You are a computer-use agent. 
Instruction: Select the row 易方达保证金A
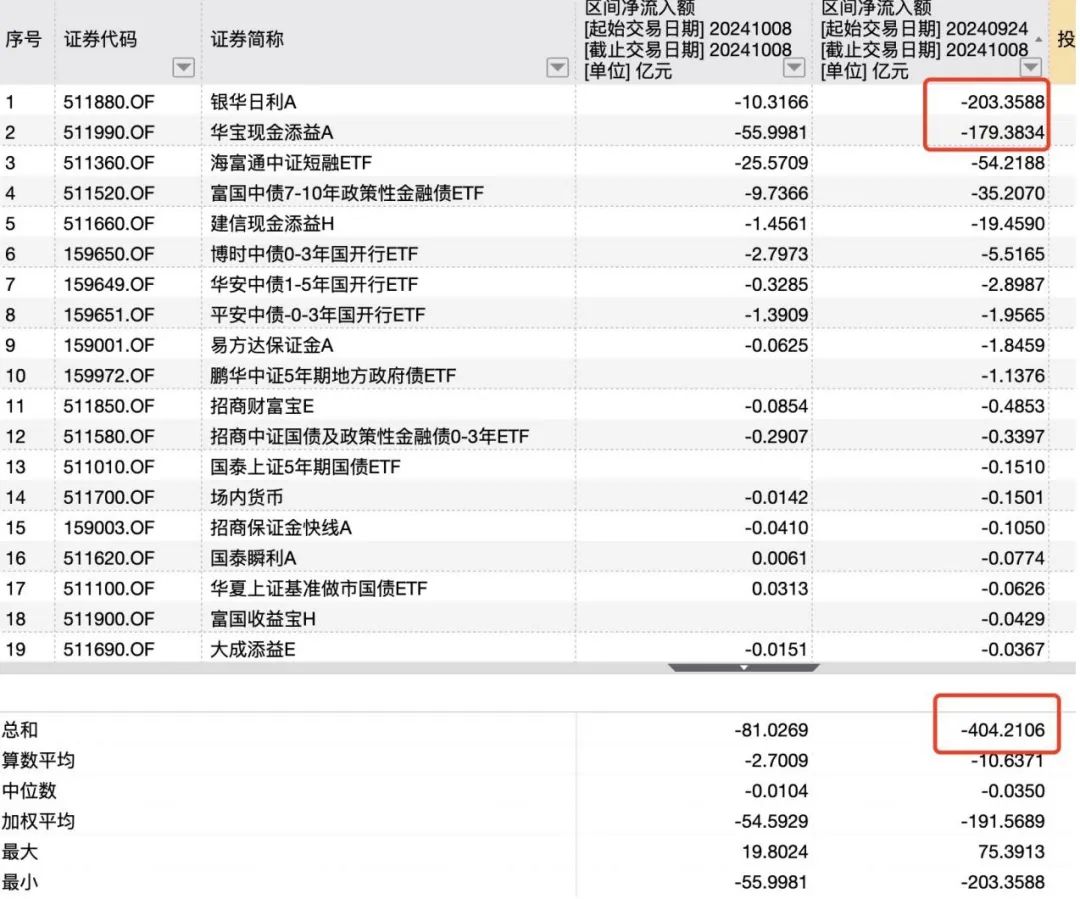[525, 345]
